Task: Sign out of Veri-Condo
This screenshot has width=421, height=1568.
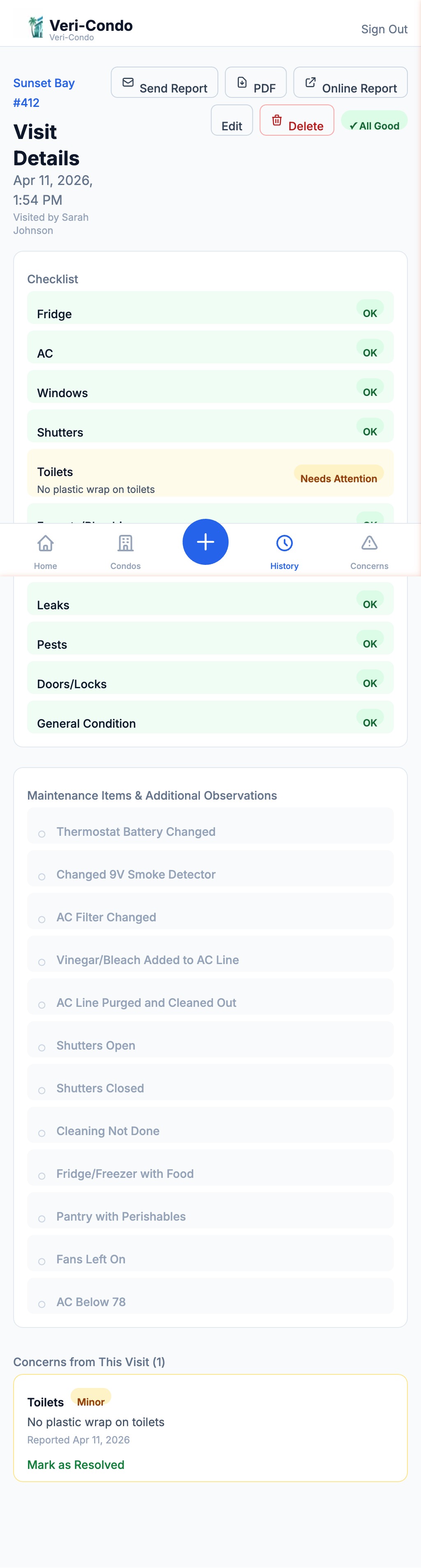Action: click(x=384, y=29)
